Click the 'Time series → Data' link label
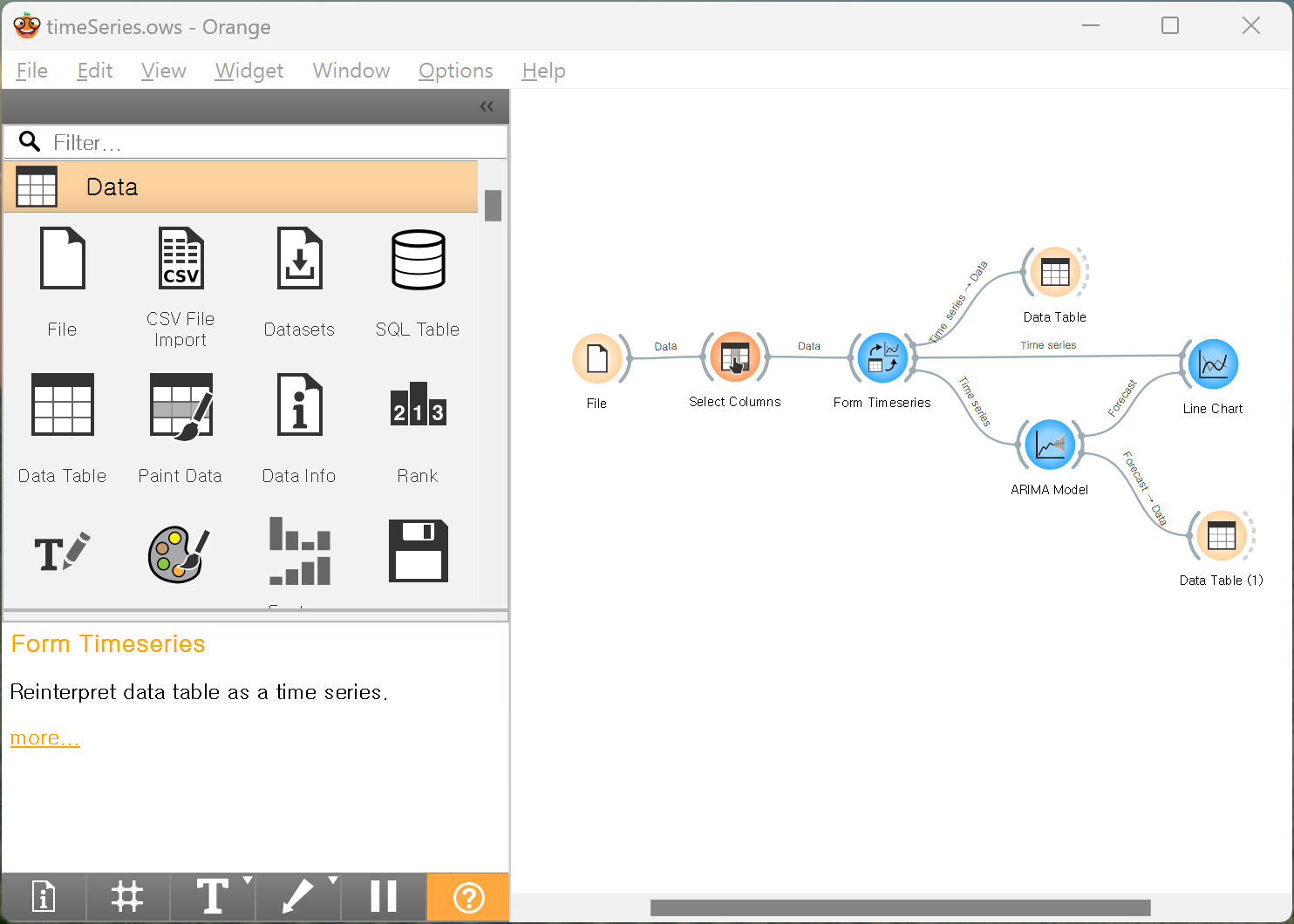The width and height of the screenshot is (1294, 924). 957,302
